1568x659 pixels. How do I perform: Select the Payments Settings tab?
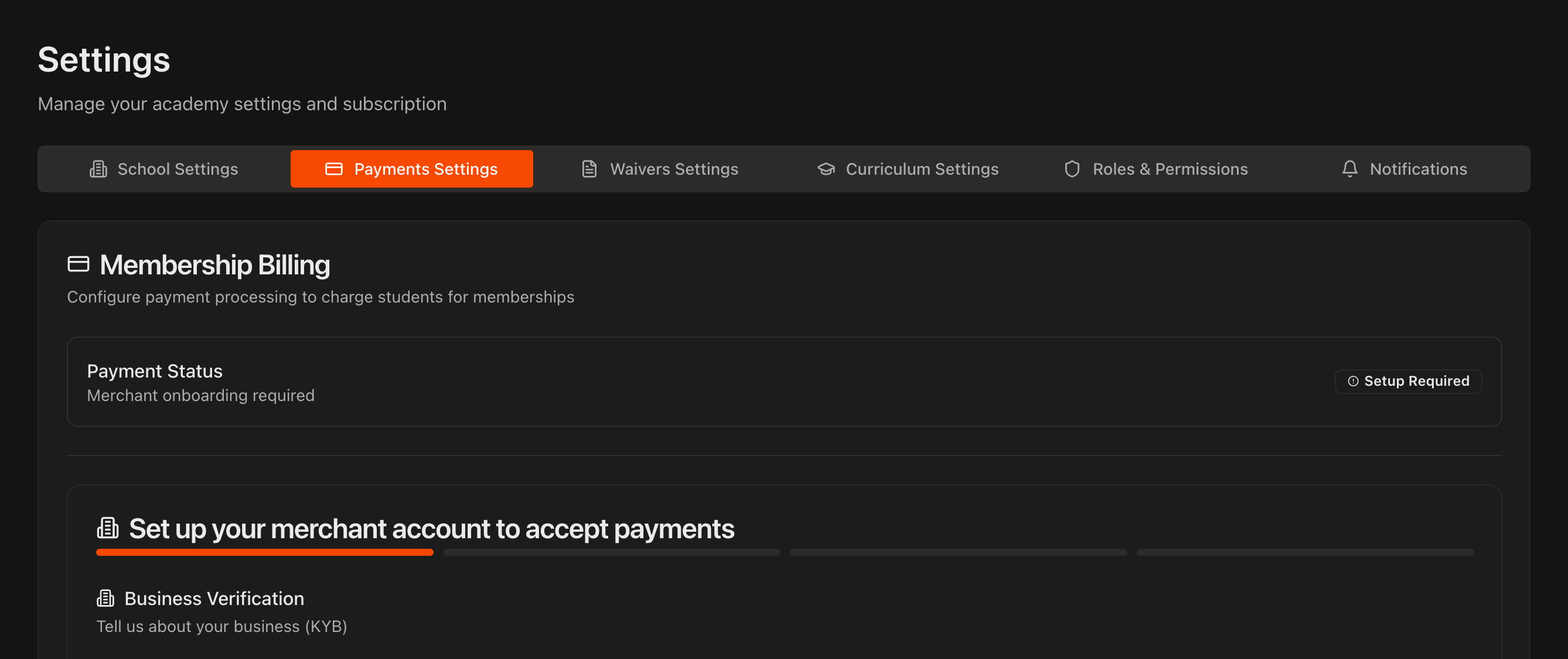click(x=411, y=169)
